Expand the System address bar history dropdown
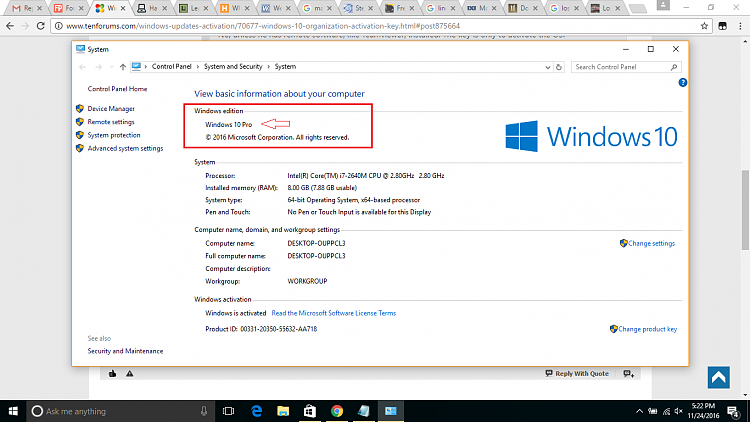The height and width of the screenshot is (422, 750). click(548, 67)
